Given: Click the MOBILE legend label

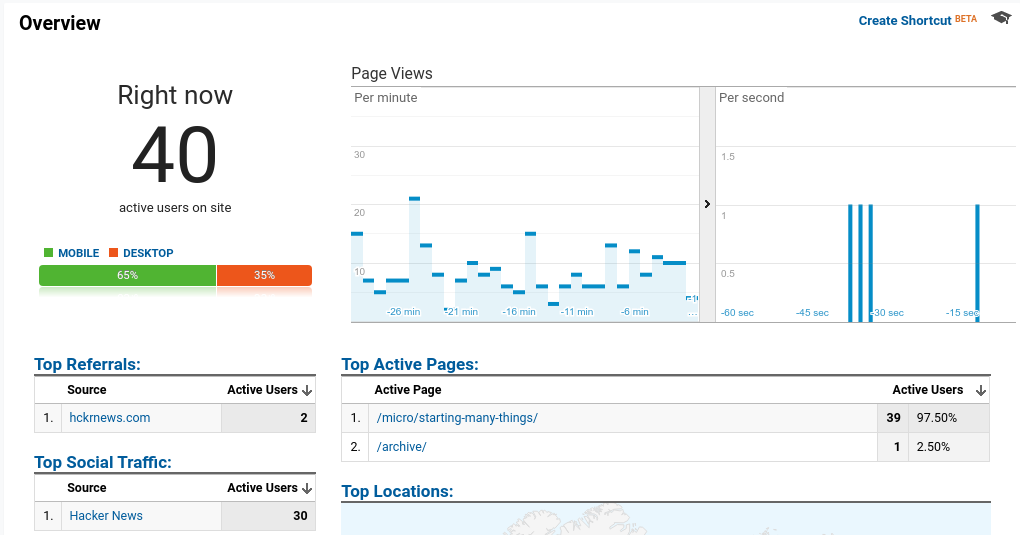Looking at the screenshot, I should pyautogui.click(x=79, y=253).
